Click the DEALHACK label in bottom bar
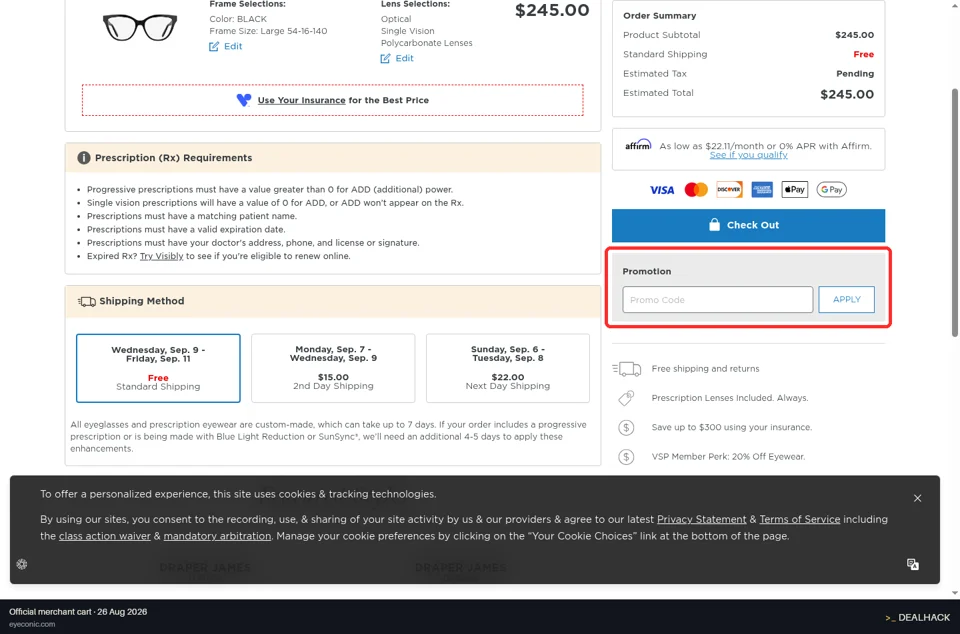 [x=917, y=617]
